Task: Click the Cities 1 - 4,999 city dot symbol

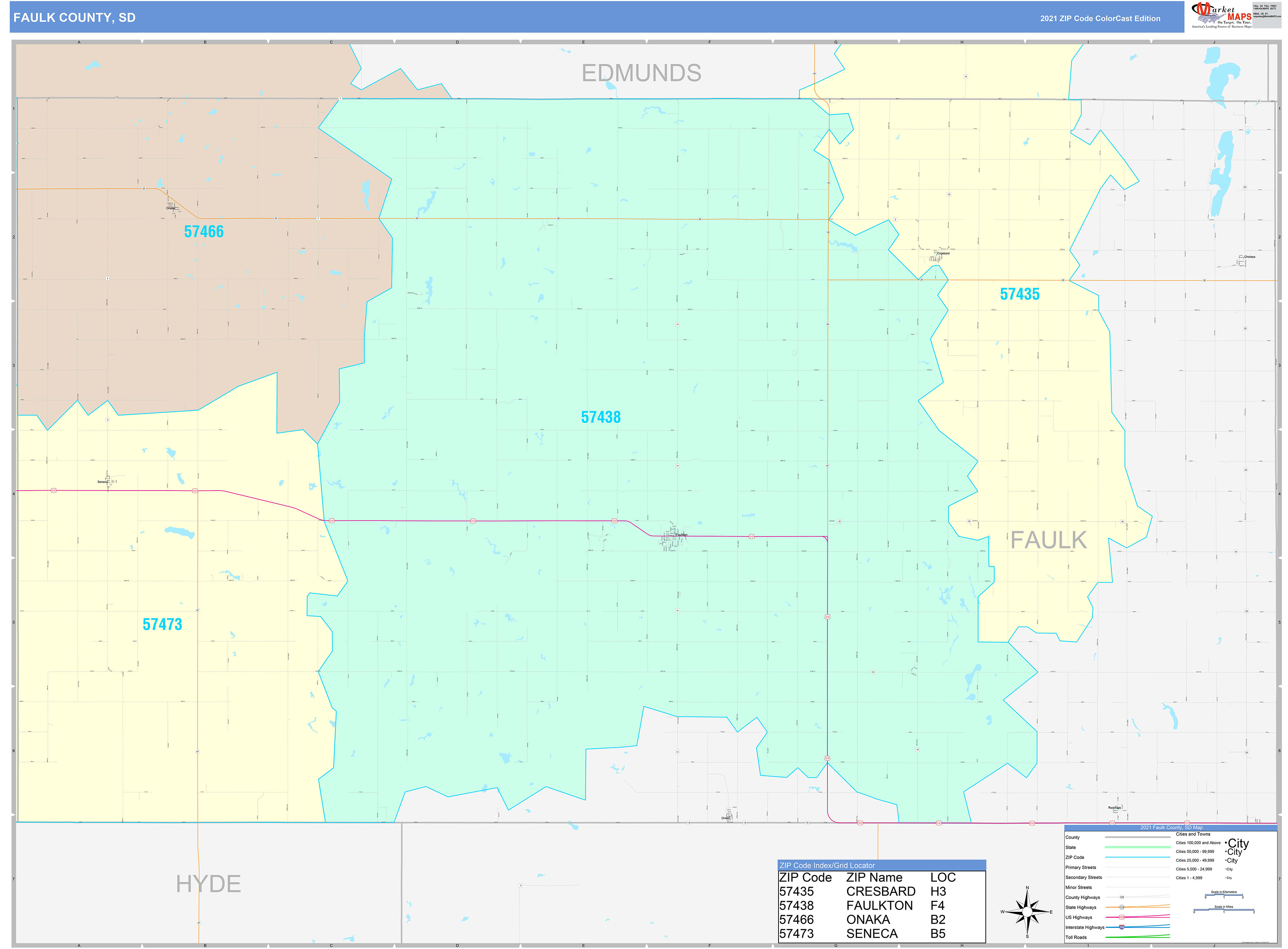Action: tap(1226, 878)
